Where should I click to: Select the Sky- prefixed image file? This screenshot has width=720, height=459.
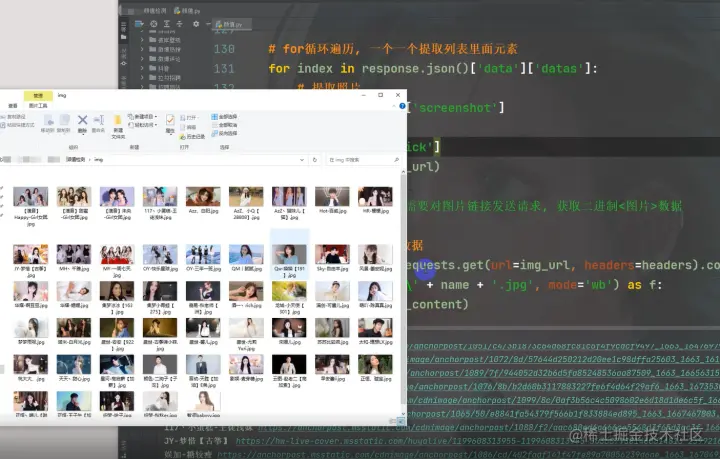click(x=332, y=257)
